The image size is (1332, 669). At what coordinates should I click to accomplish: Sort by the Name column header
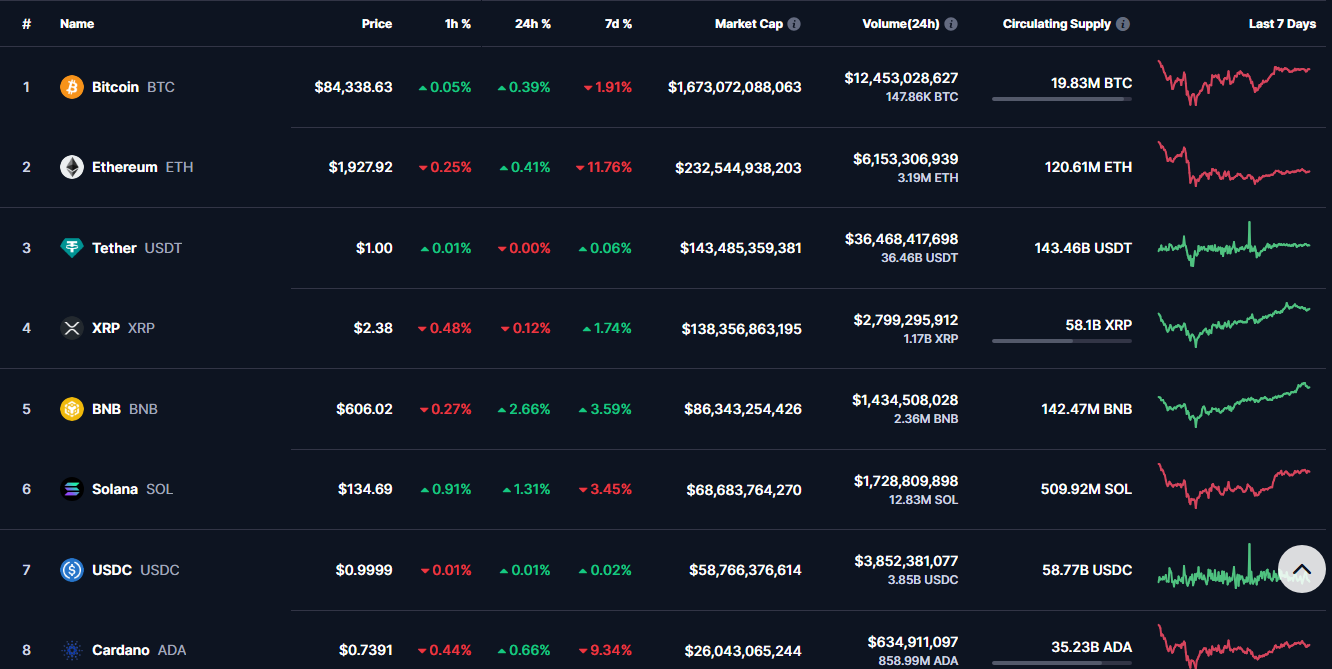pos(77,24)
